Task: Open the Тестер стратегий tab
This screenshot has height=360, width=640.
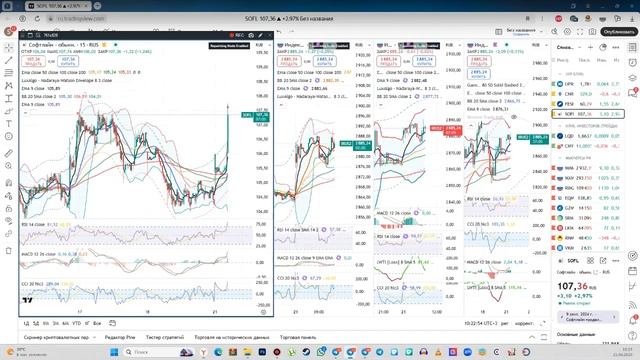Action: click(165, 338)
